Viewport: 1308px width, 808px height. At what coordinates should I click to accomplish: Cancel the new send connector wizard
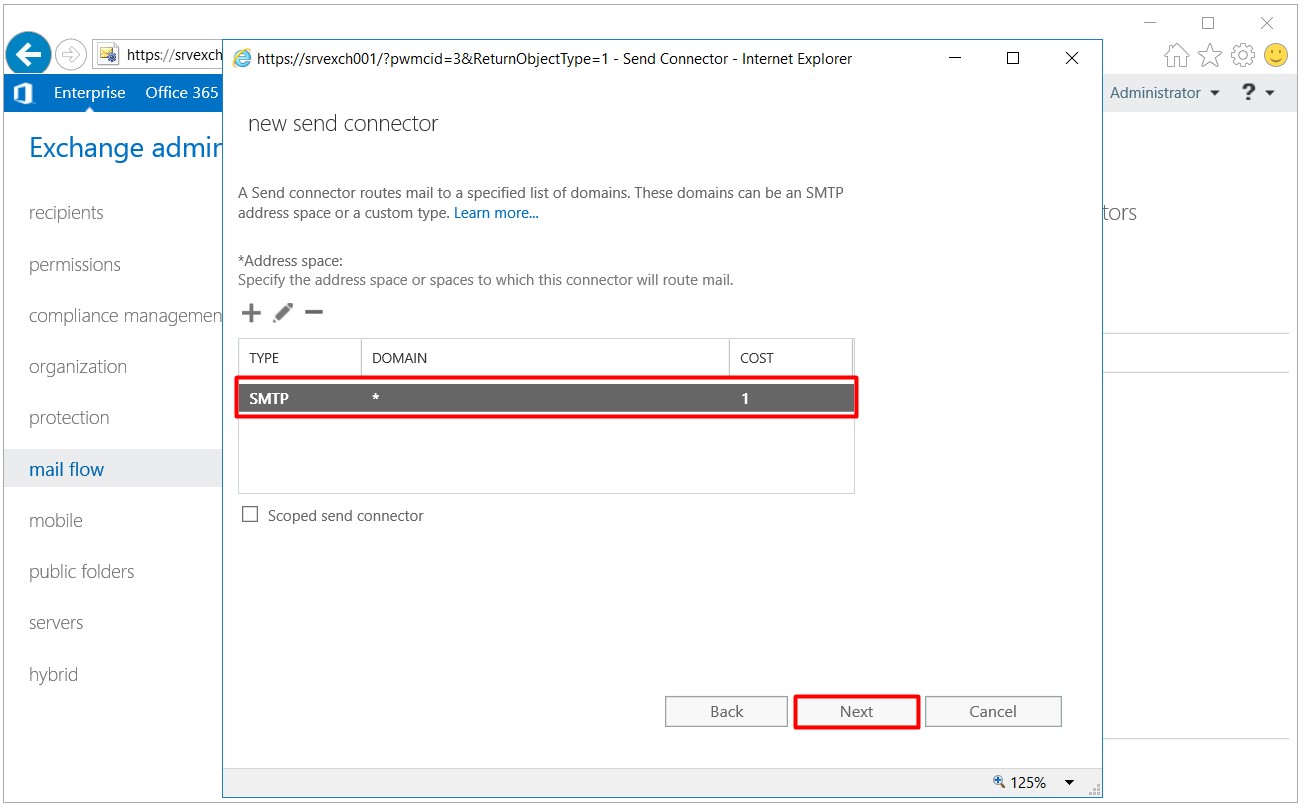point(993,712)
